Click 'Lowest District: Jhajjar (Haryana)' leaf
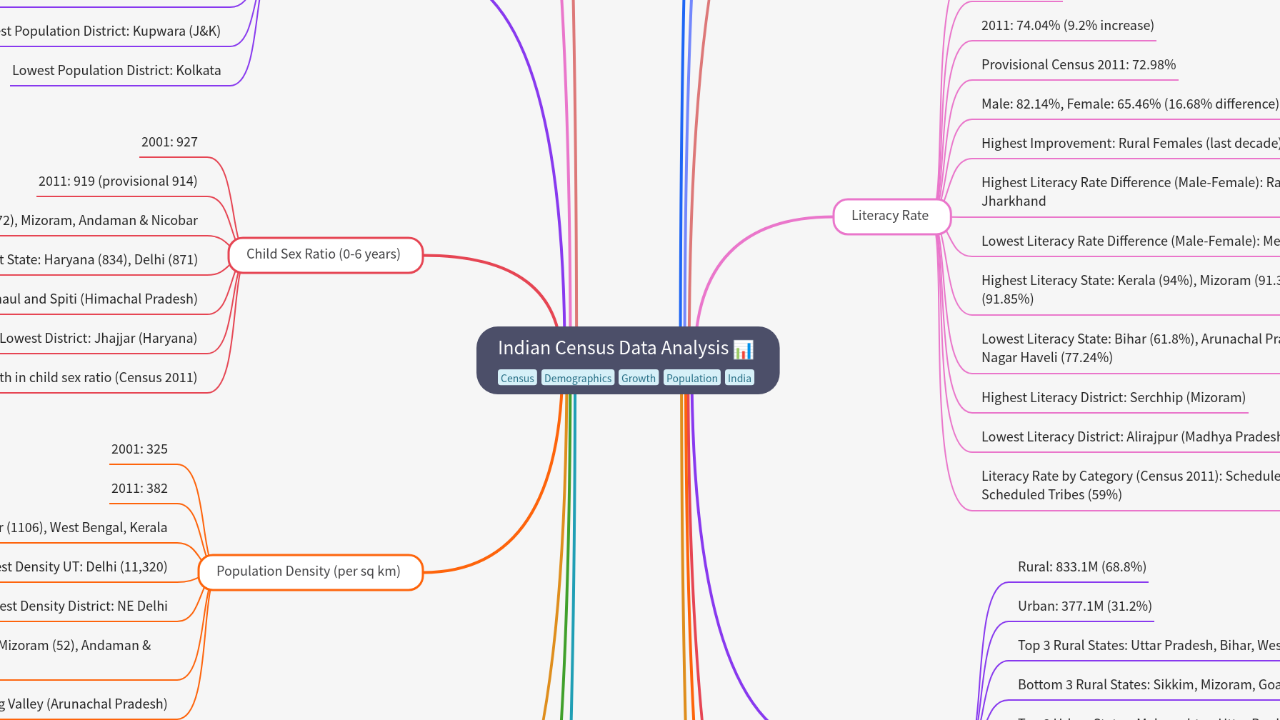The width and height of the screenshot is (1280, 720). [x=99, y=338]
